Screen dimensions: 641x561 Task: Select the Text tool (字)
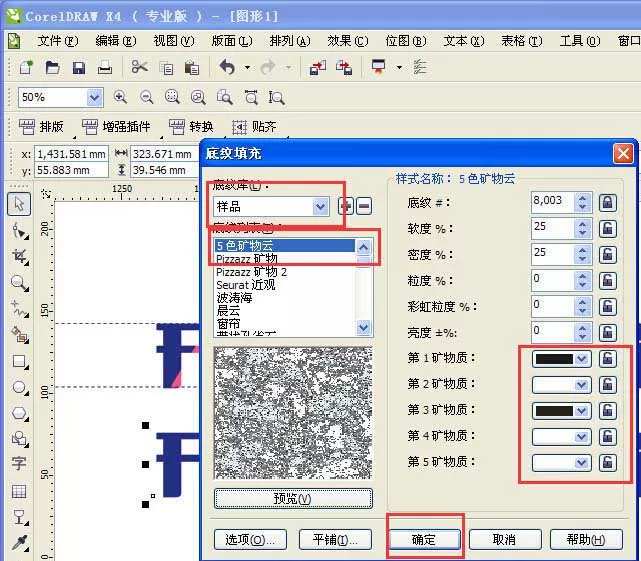click(19, 463)
